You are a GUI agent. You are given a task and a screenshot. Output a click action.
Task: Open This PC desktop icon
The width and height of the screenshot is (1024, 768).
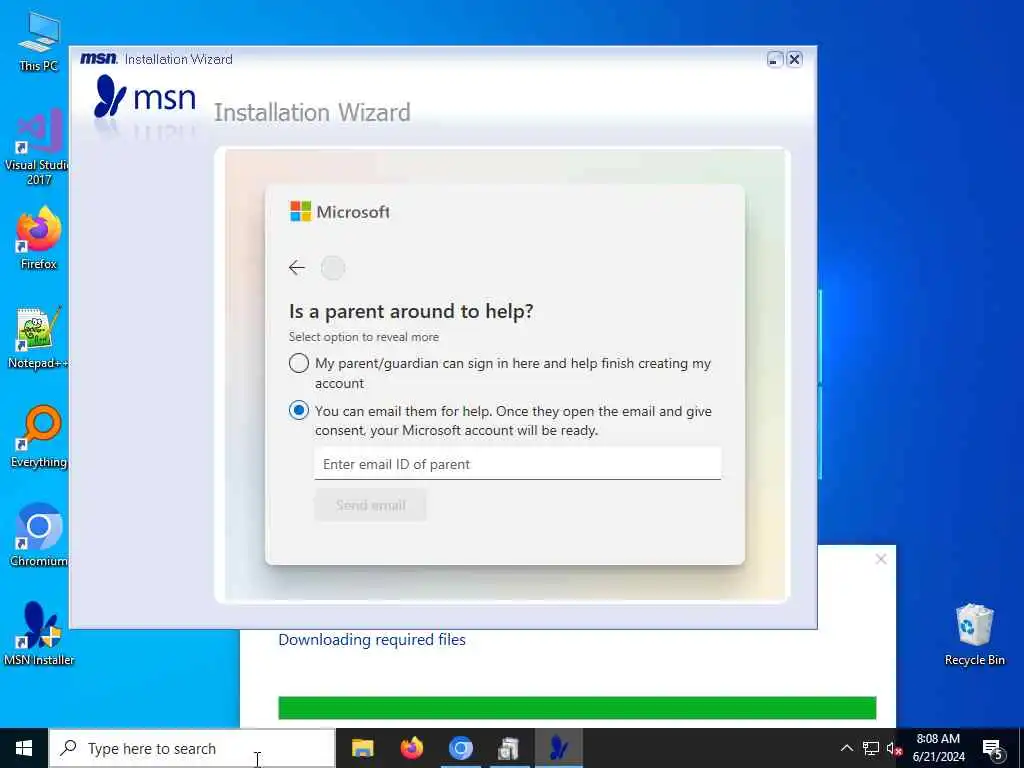[x=39, y=40]
